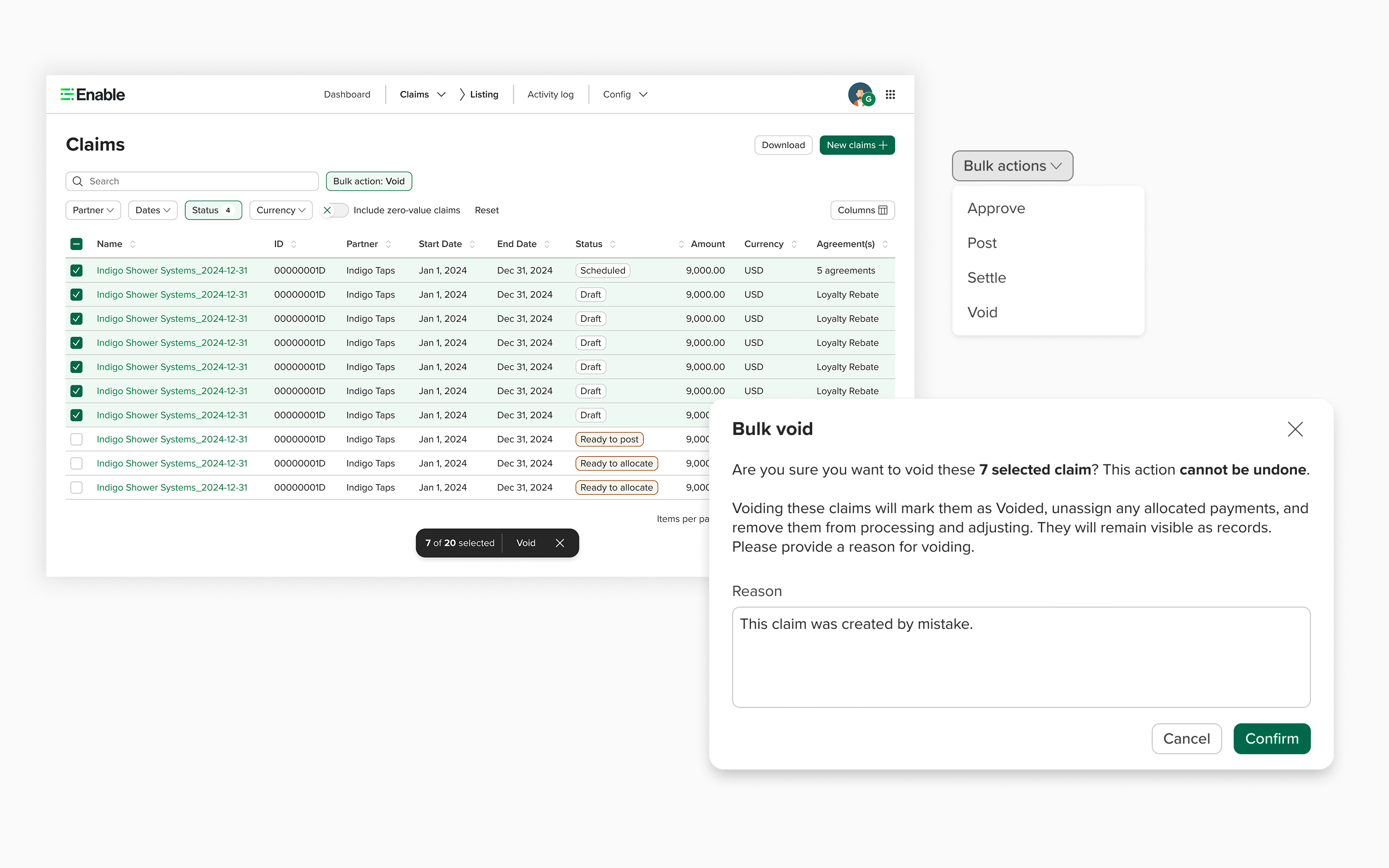
Task: Select Void from the bulk actions menu
Action: point(982,312)
